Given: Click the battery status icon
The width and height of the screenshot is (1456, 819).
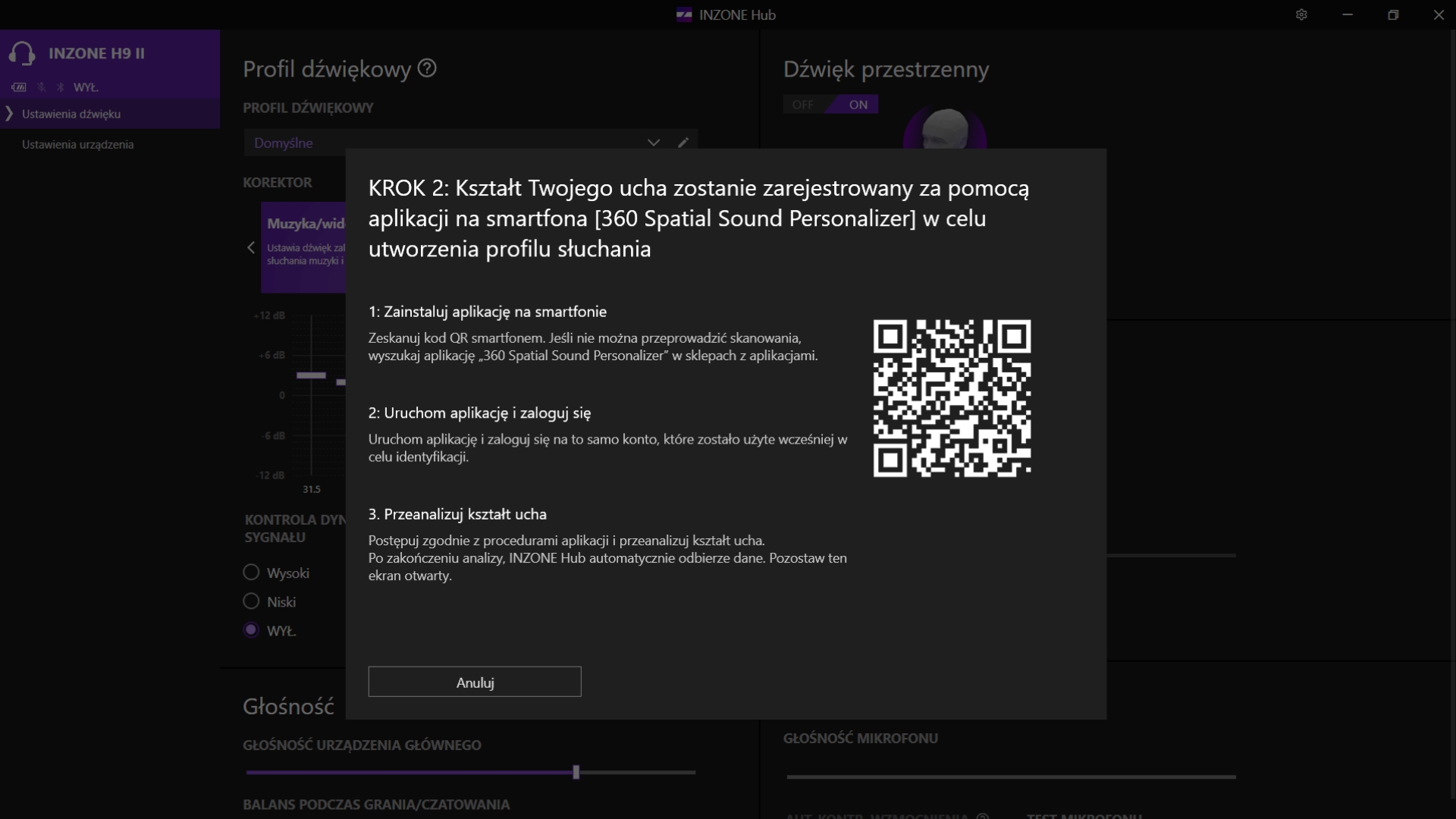Looking at the screenshot, I should pos(19,87).
